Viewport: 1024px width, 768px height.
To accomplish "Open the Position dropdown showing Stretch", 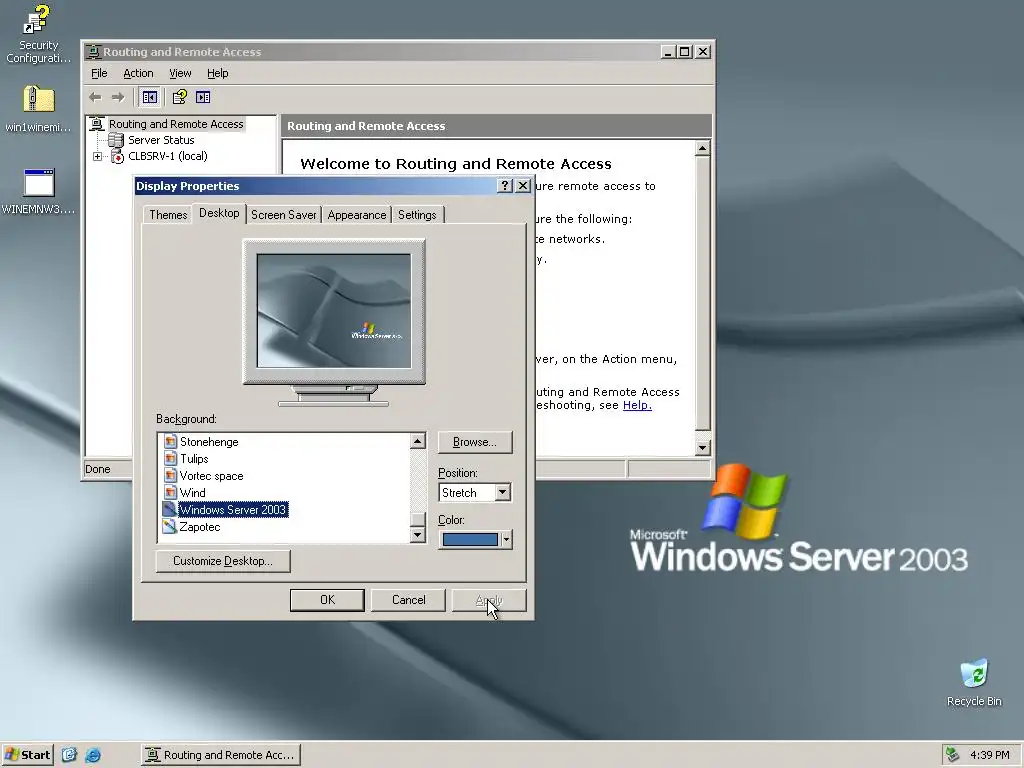I will click(x=502, y=492).
